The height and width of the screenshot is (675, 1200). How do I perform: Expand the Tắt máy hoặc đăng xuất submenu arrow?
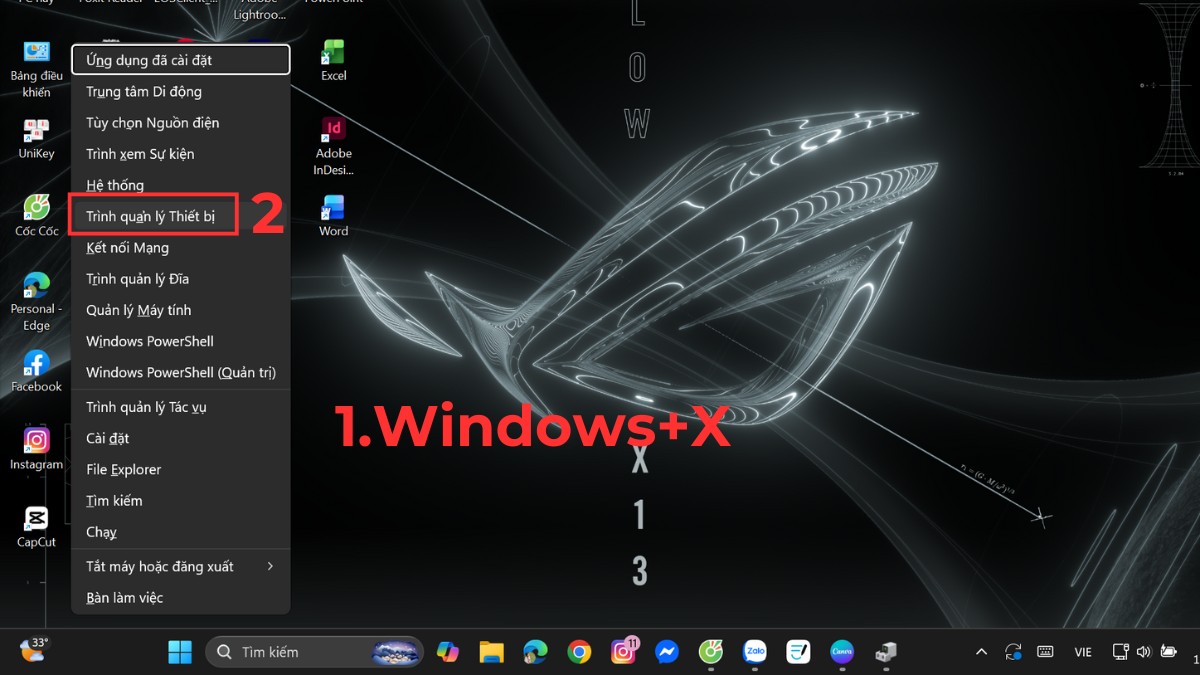(x=270, y=566)
